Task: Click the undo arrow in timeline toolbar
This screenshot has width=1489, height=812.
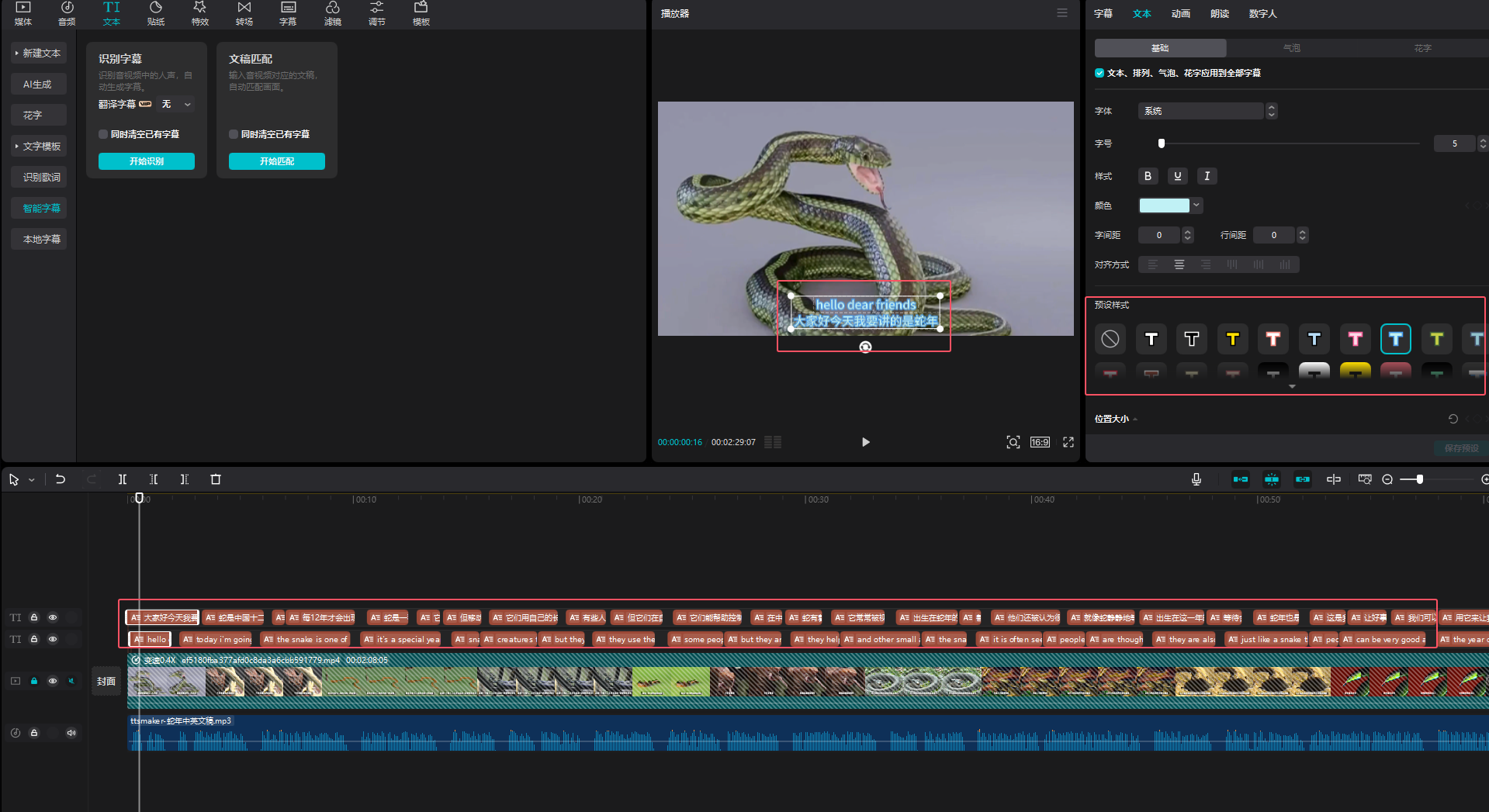Action: coord(61,479)
